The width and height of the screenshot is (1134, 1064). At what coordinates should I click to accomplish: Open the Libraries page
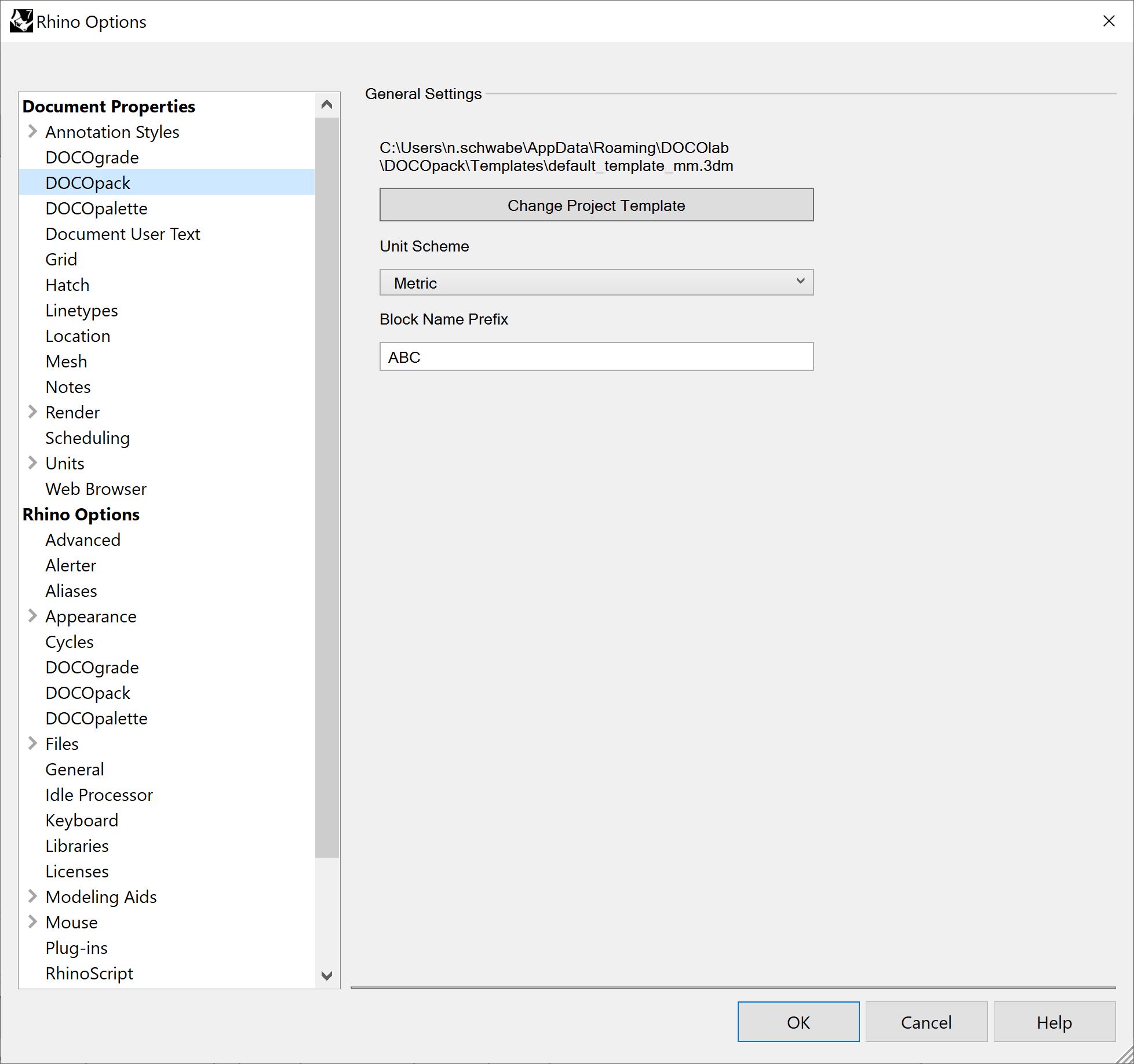click(77, 846)
